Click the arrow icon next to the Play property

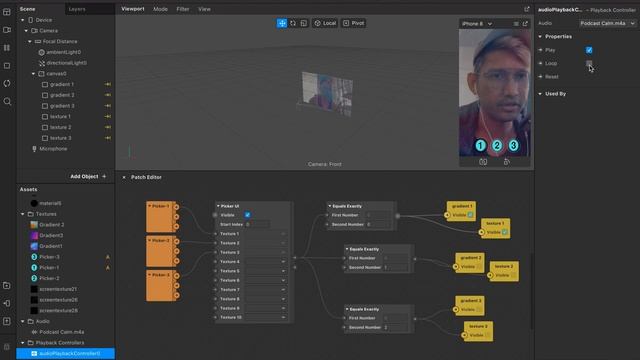pyautogui.click(x=540, y=50)
